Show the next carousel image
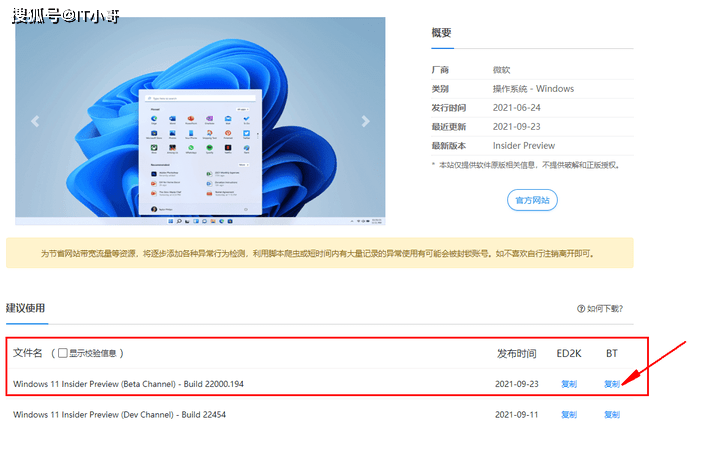Viewport: 720px width, 450px height. coord(365,121)
